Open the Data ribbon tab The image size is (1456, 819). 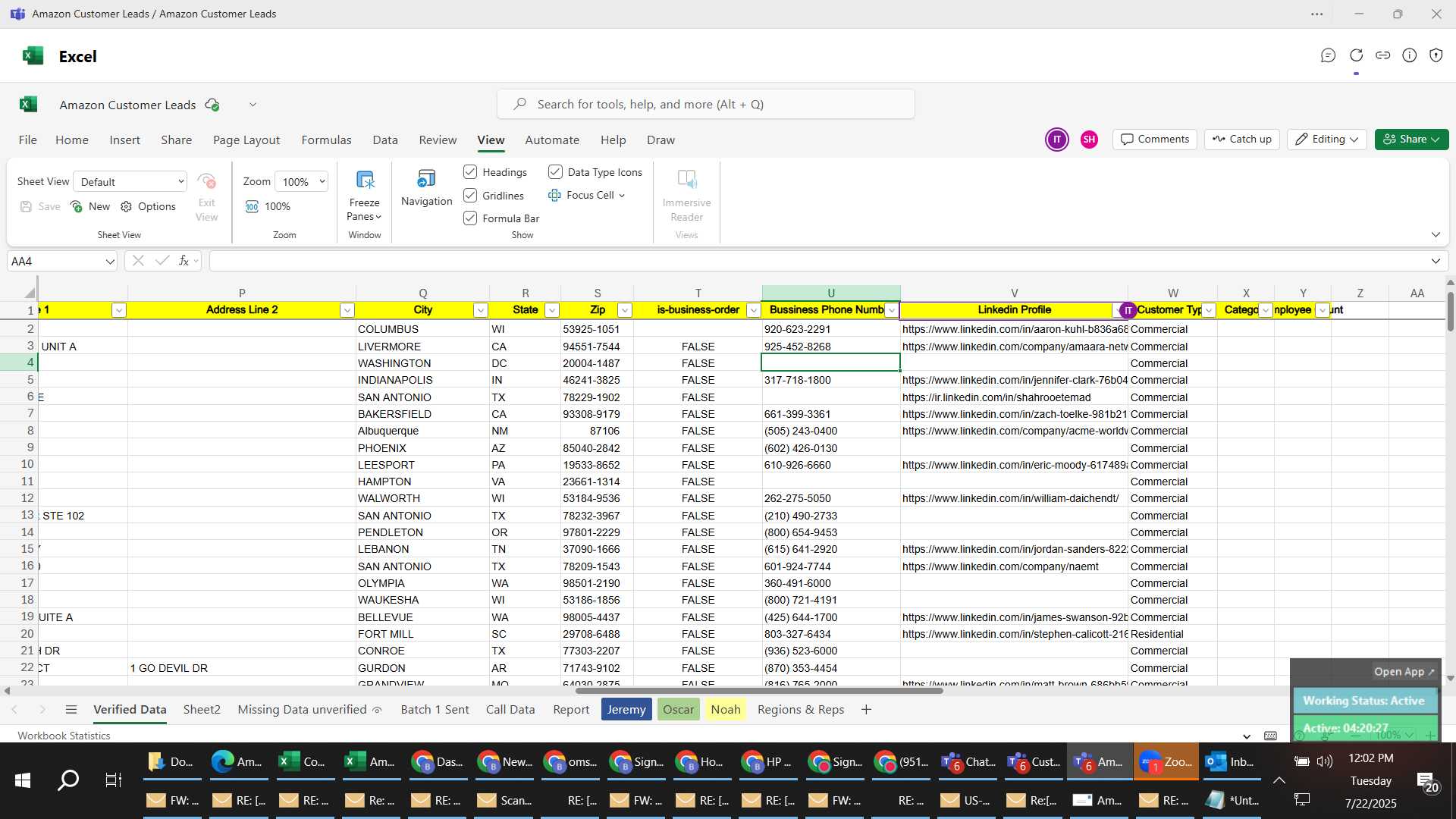[385, 140]
